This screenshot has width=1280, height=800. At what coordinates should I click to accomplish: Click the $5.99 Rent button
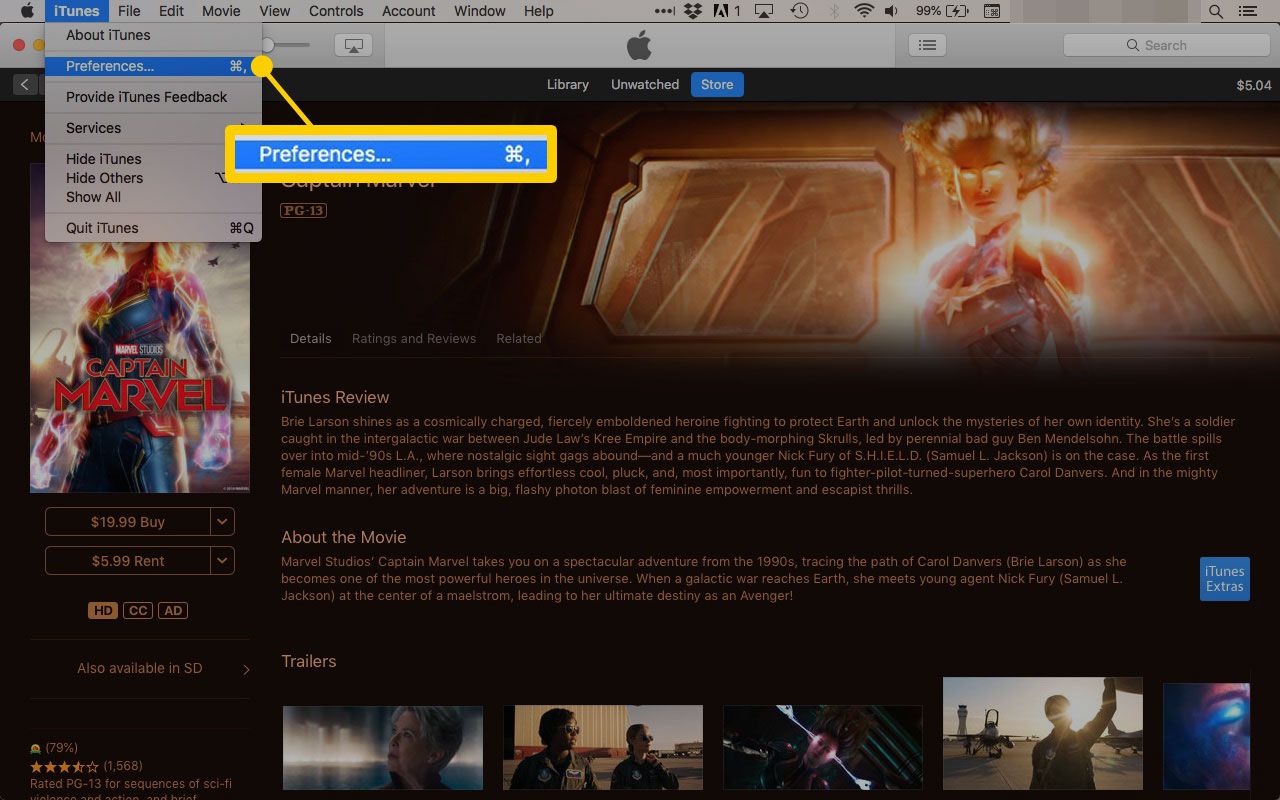click(128, 560)
